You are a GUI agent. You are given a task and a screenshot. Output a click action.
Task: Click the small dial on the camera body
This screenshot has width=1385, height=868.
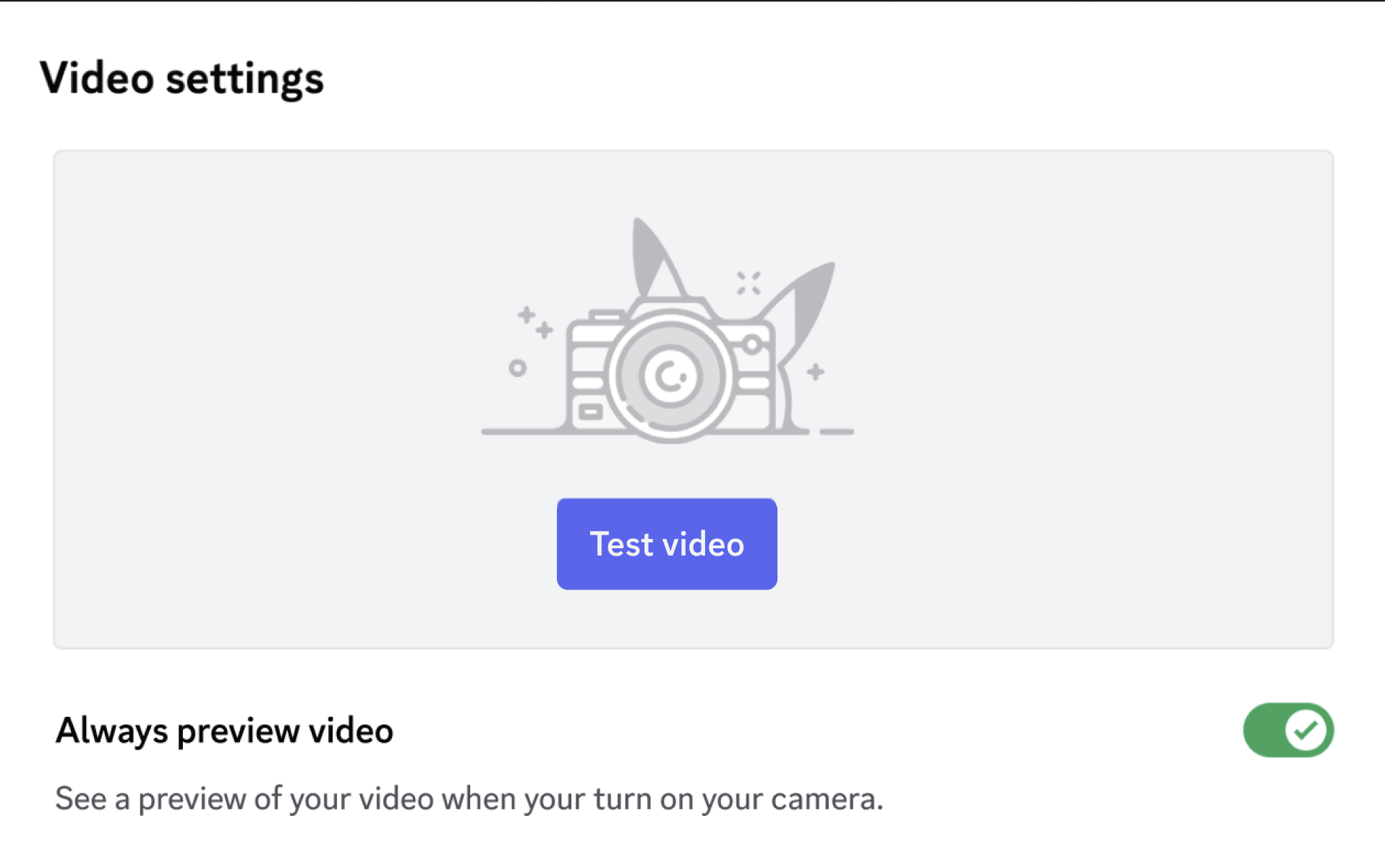tap(752, 344)
